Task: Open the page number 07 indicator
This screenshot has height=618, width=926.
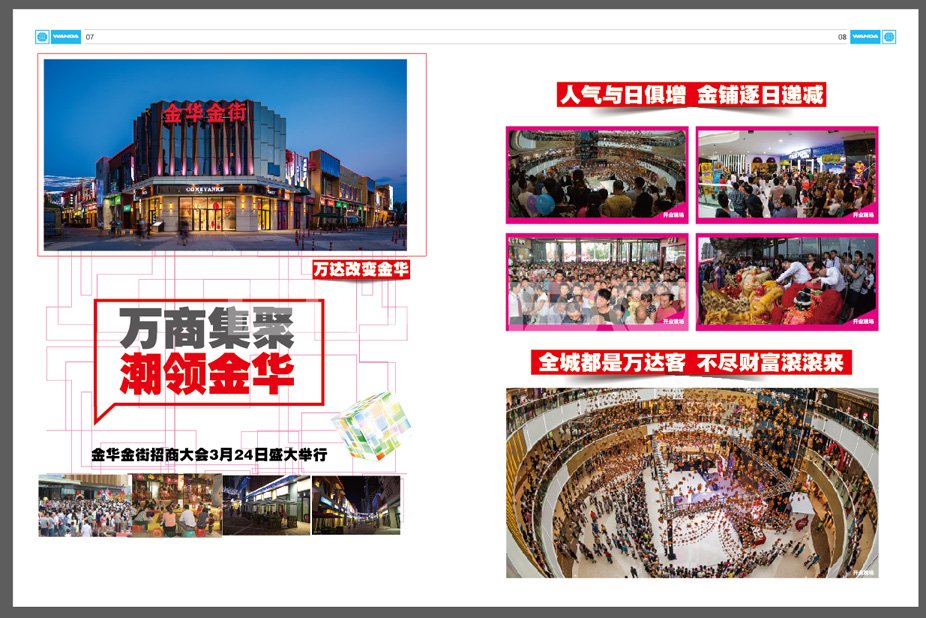Action: click(87, 36)
